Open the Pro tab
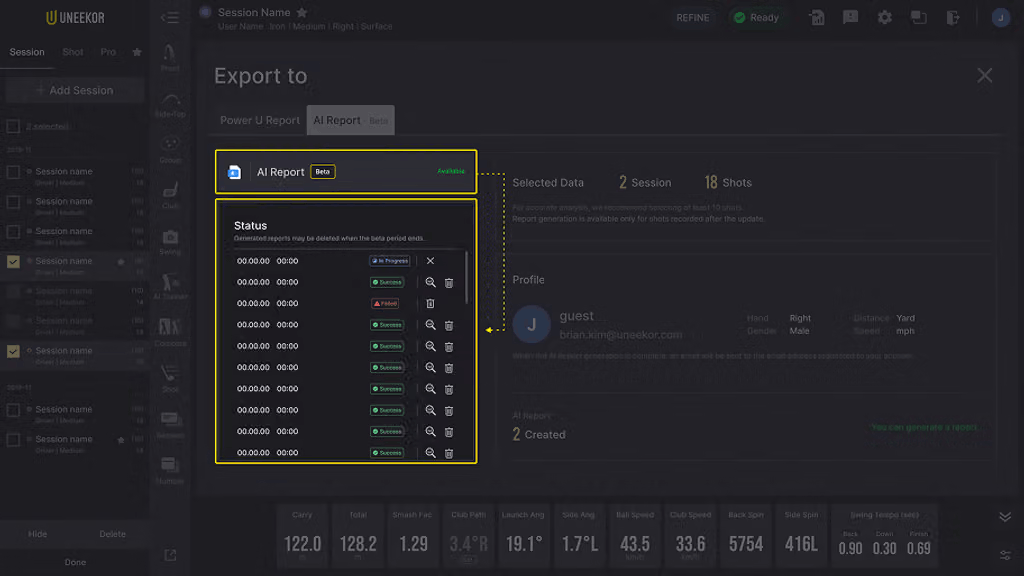This screenshot has width=1024, height=576. (108, 52)
